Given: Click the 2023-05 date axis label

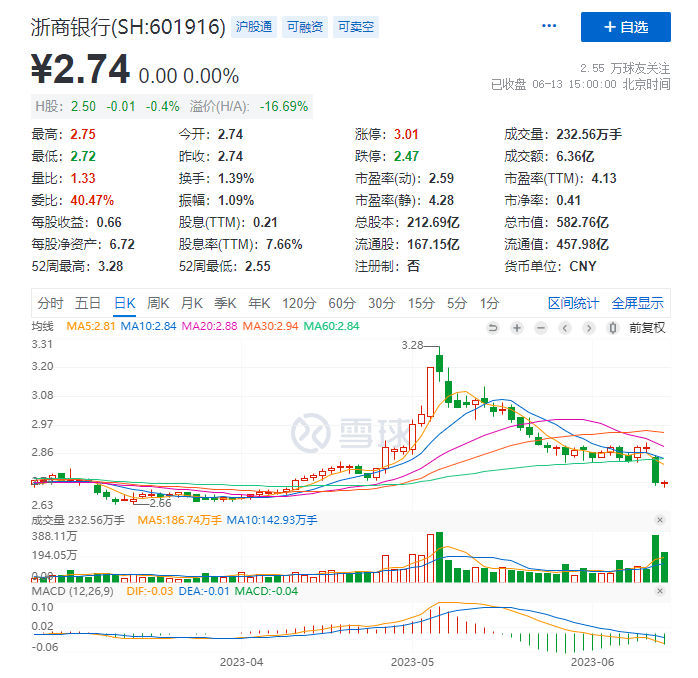Looking at the screenshot, I should [x=412, y=662].
